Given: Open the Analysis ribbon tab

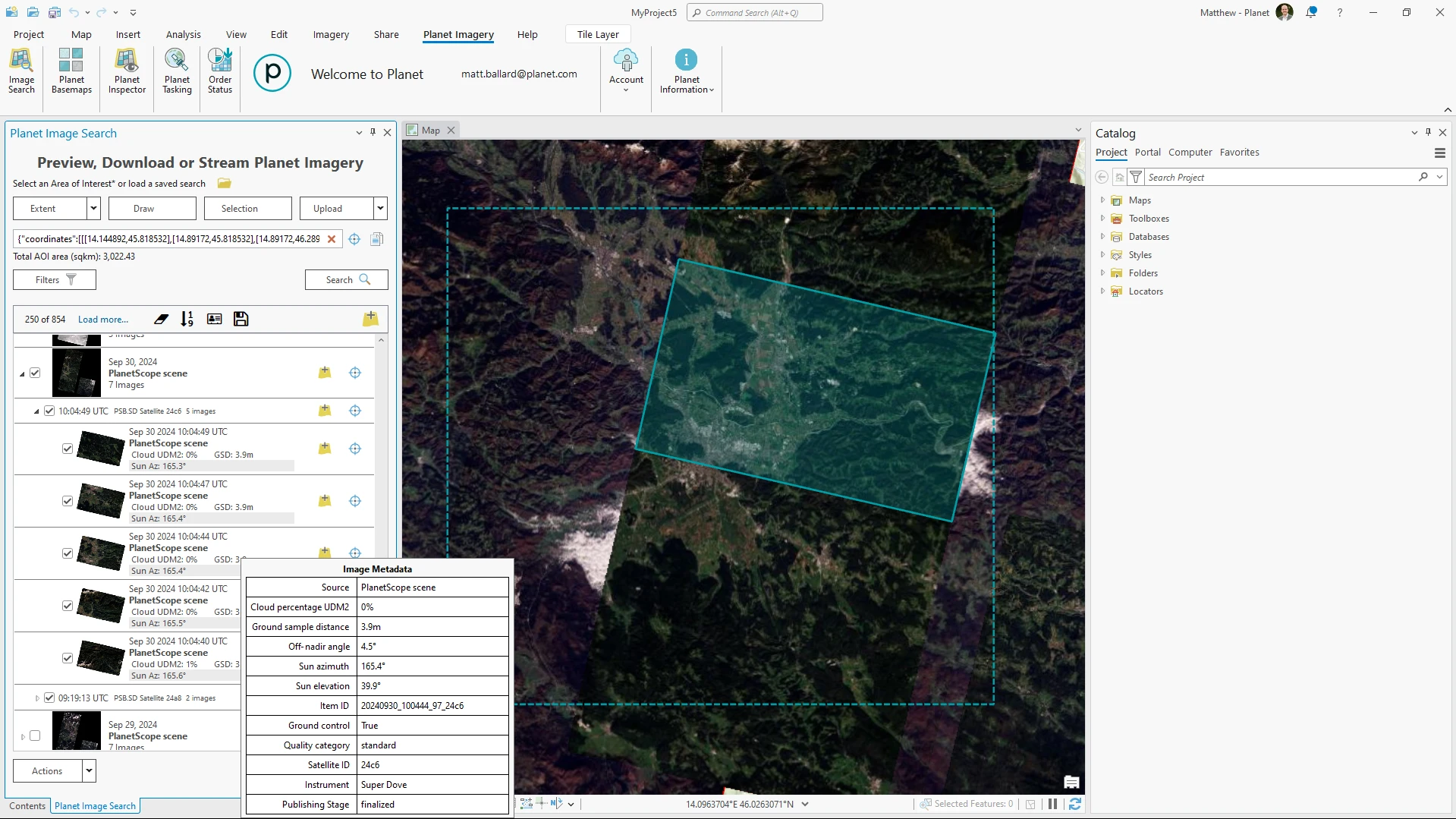Looking at the screenshot, I should 184,34.
